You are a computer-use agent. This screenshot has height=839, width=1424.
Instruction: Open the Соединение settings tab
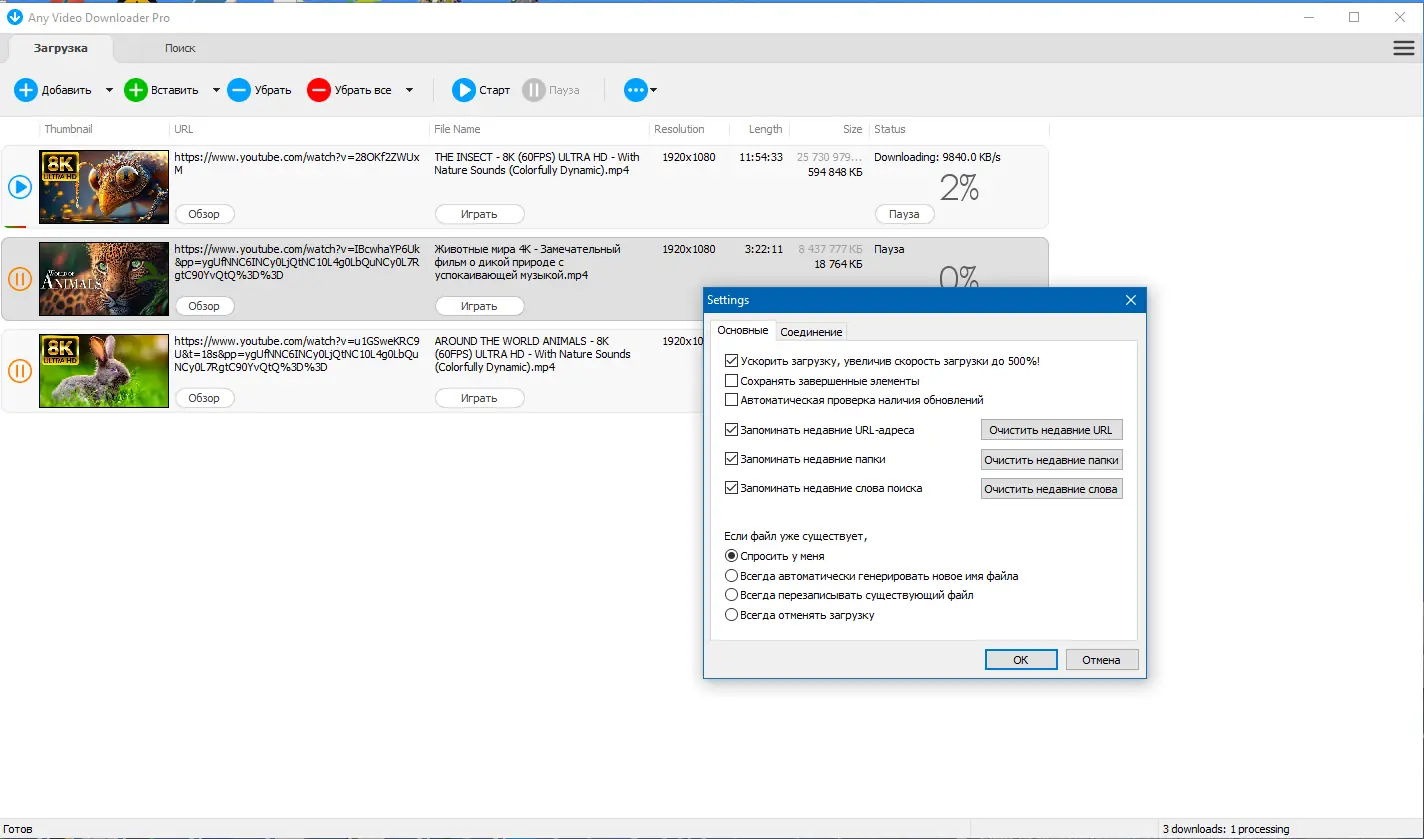point(811,330)
